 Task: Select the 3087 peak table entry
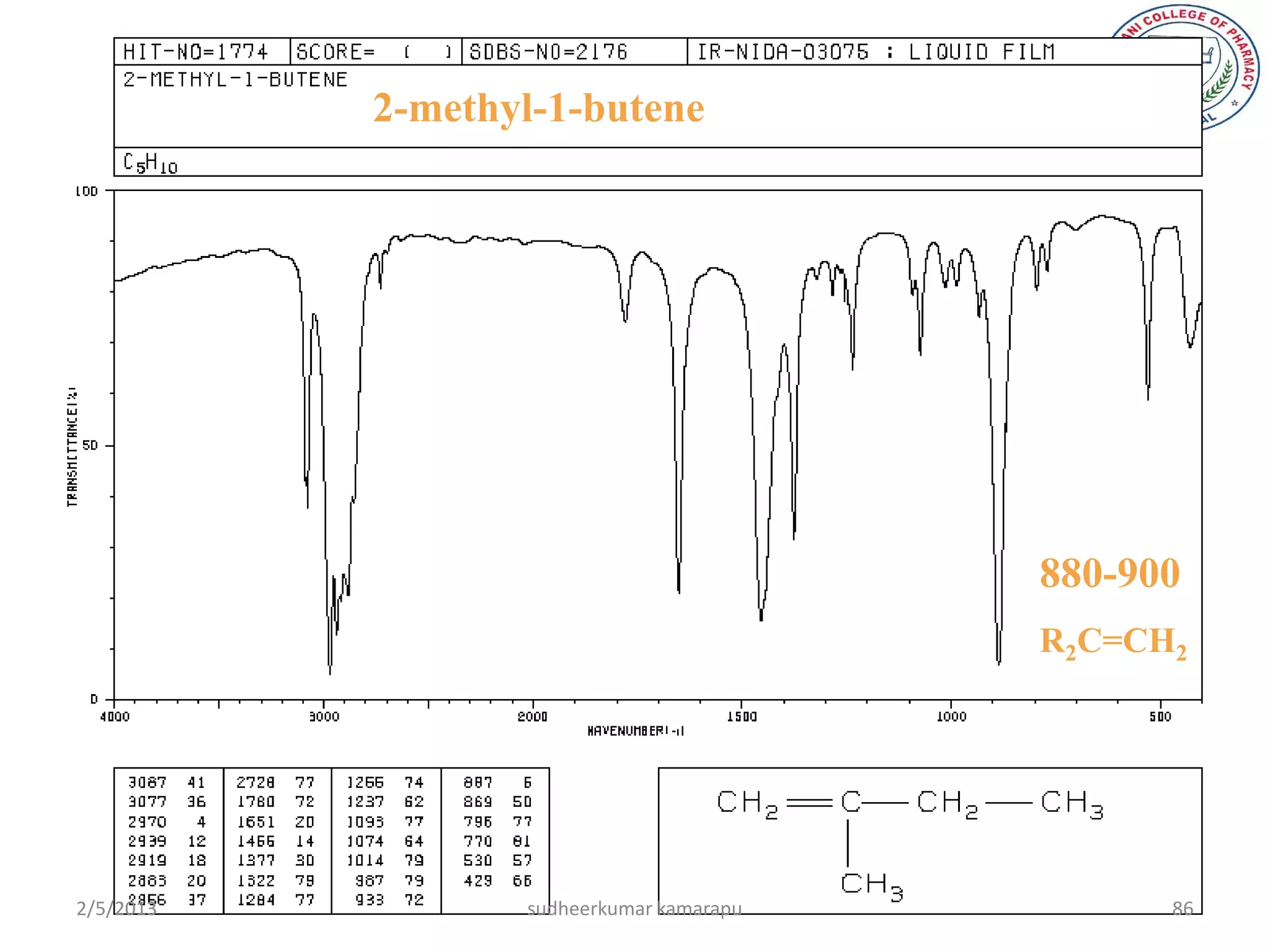(x=166, y=783)
